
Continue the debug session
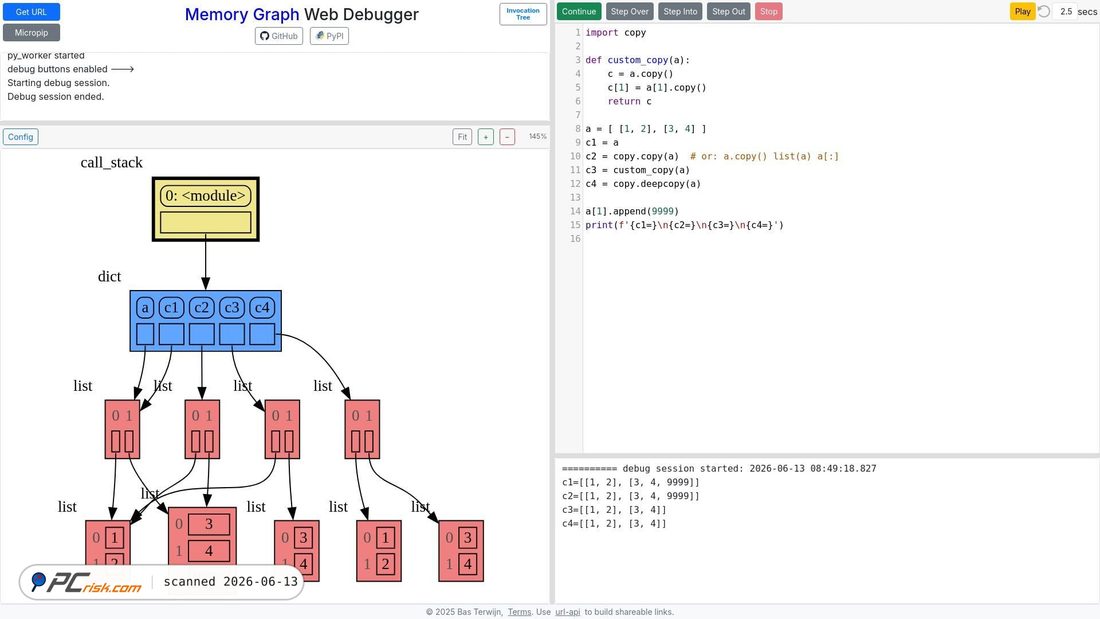tap(579, 11)
